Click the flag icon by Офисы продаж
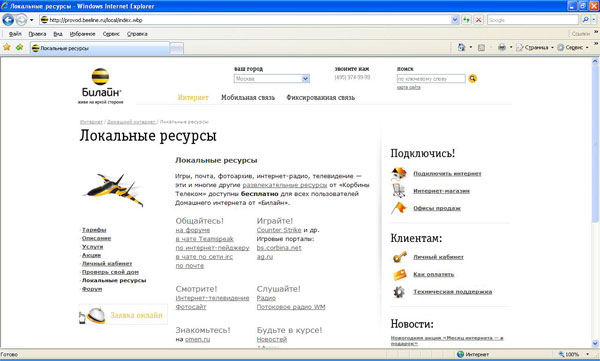 coord(399,208)
